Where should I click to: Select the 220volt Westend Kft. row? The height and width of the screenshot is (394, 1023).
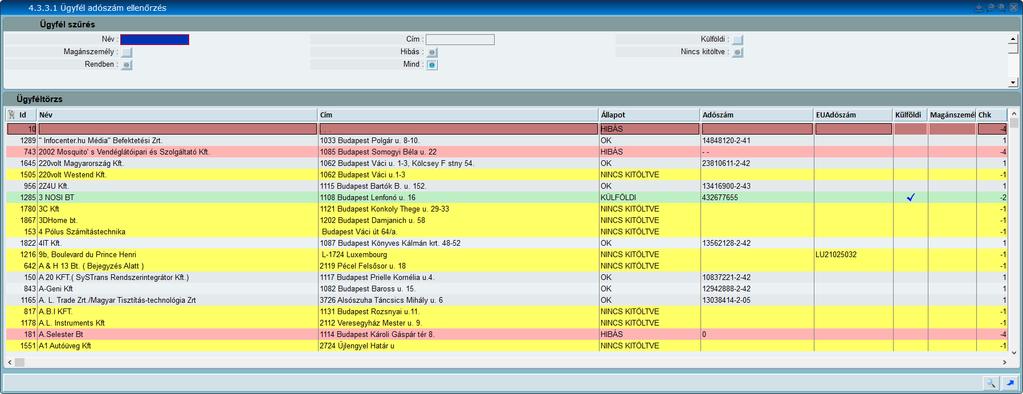(507, 175)
